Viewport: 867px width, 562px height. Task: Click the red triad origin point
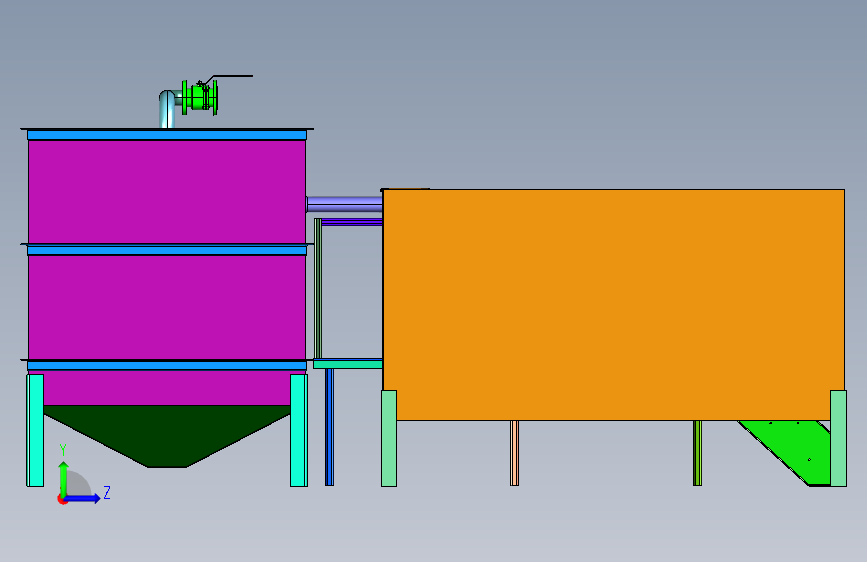point(62,499)
